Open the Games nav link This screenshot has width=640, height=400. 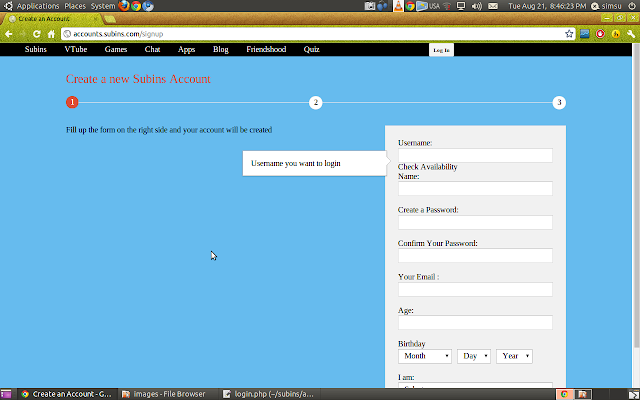(x=116, y=49)
